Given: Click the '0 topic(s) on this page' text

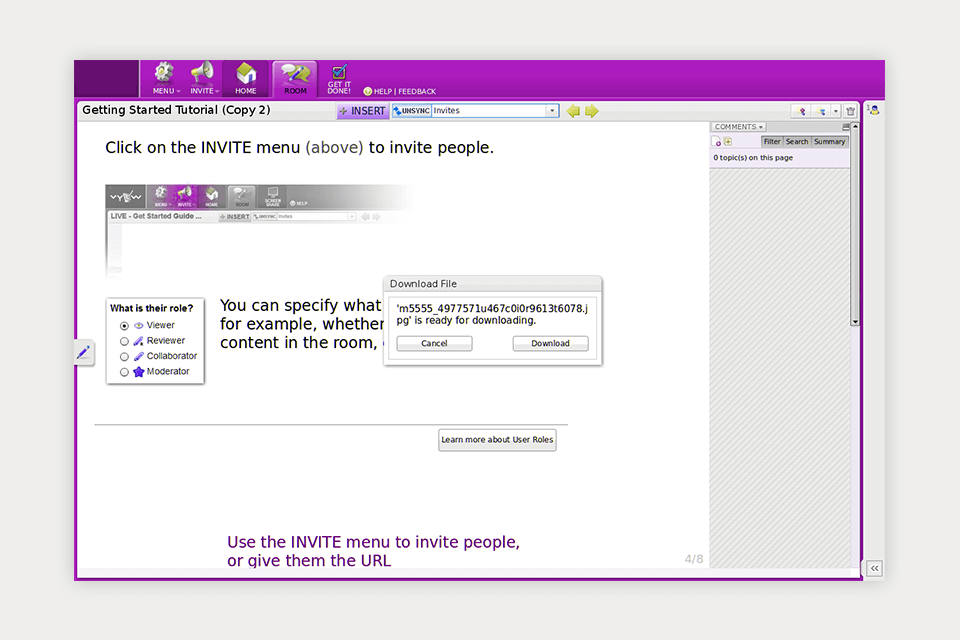Looking at the screenshot, I should [x=753, y=158].
